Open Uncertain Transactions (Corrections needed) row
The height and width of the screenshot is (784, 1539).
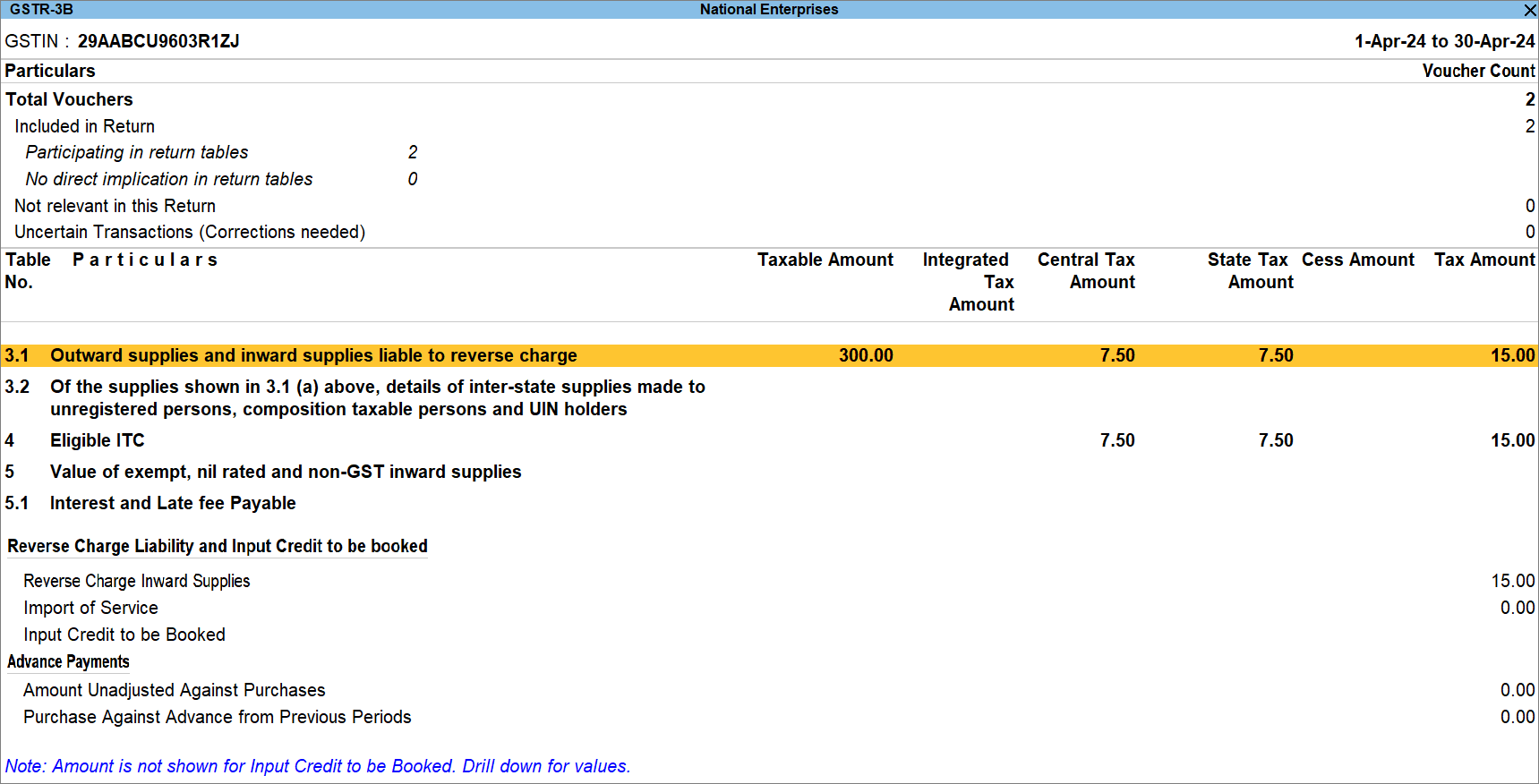click(x=190, y=232)
